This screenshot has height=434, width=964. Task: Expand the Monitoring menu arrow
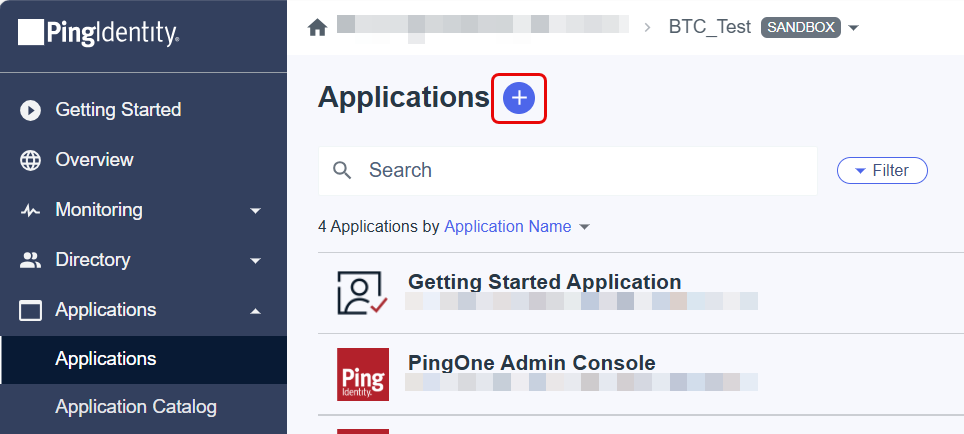pyautogui.click(x=256, y=211)
